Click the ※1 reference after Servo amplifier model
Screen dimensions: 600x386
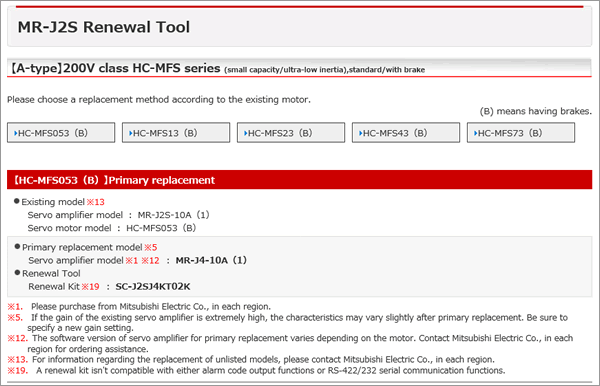pos(132,261)
